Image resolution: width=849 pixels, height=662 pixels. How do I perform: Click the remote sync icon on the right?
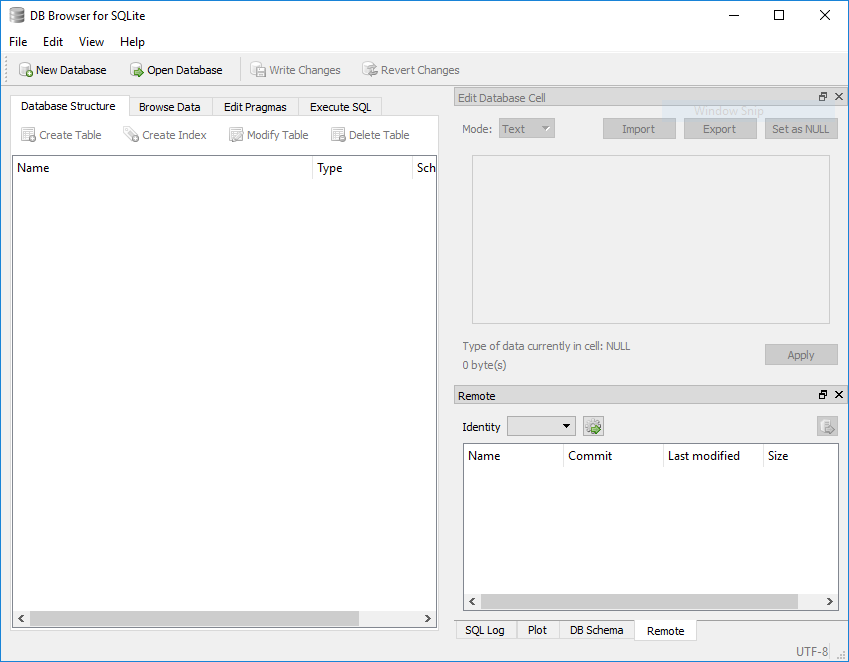[827, 426]
